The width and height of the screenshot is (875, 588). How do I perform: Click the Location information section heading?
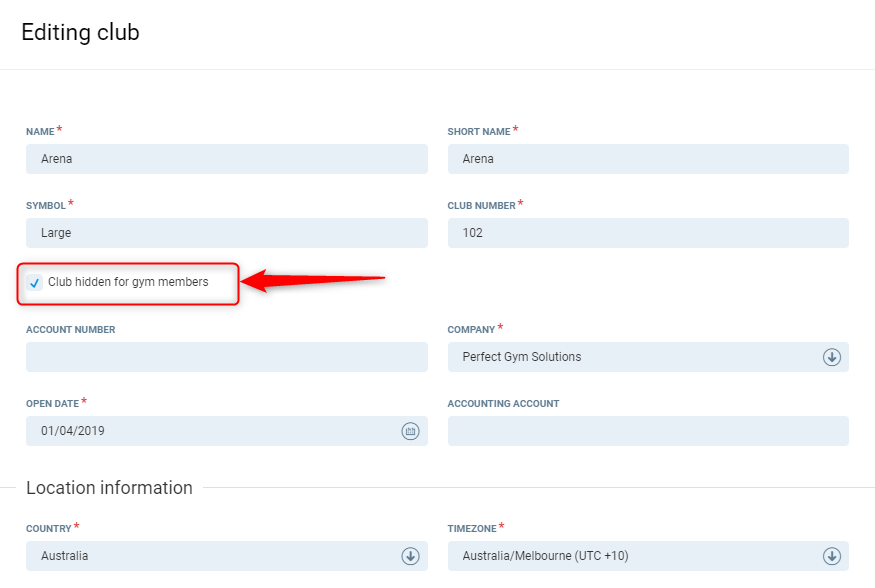click(109, 488)
